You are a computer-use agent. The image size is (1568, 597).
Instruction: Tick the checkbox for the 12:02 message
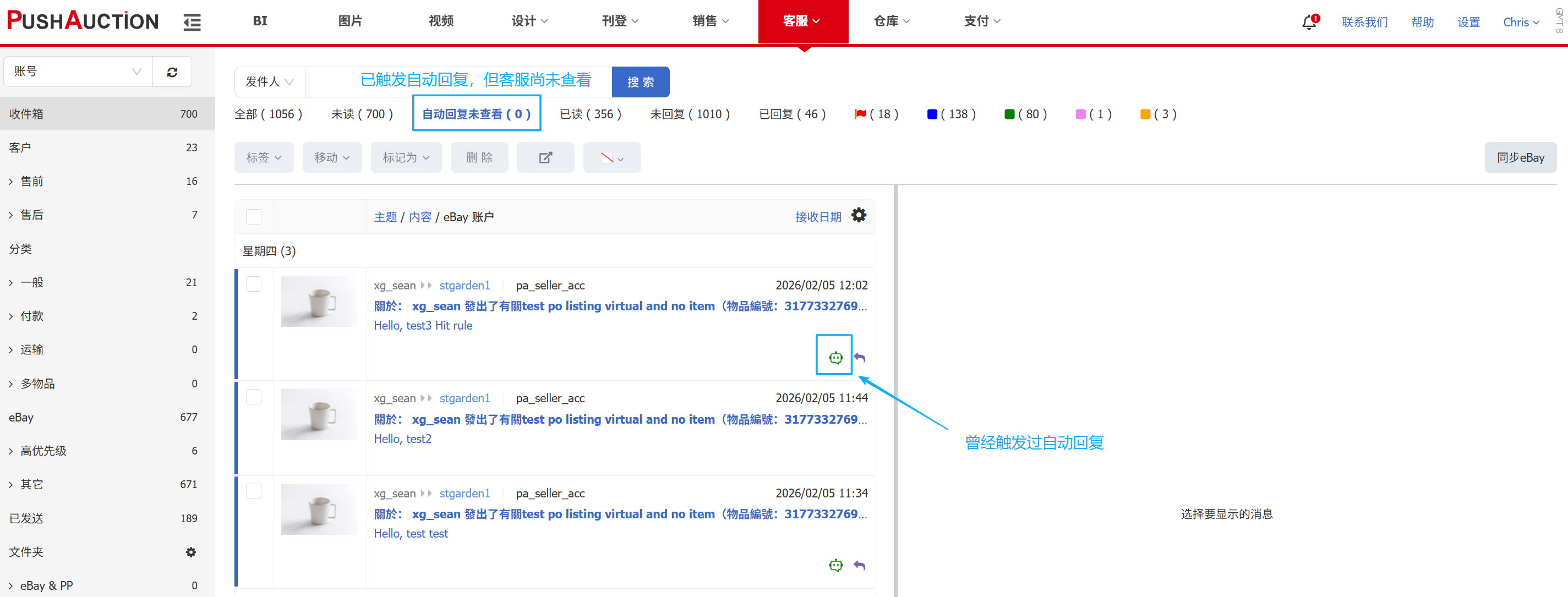(254, 284)
